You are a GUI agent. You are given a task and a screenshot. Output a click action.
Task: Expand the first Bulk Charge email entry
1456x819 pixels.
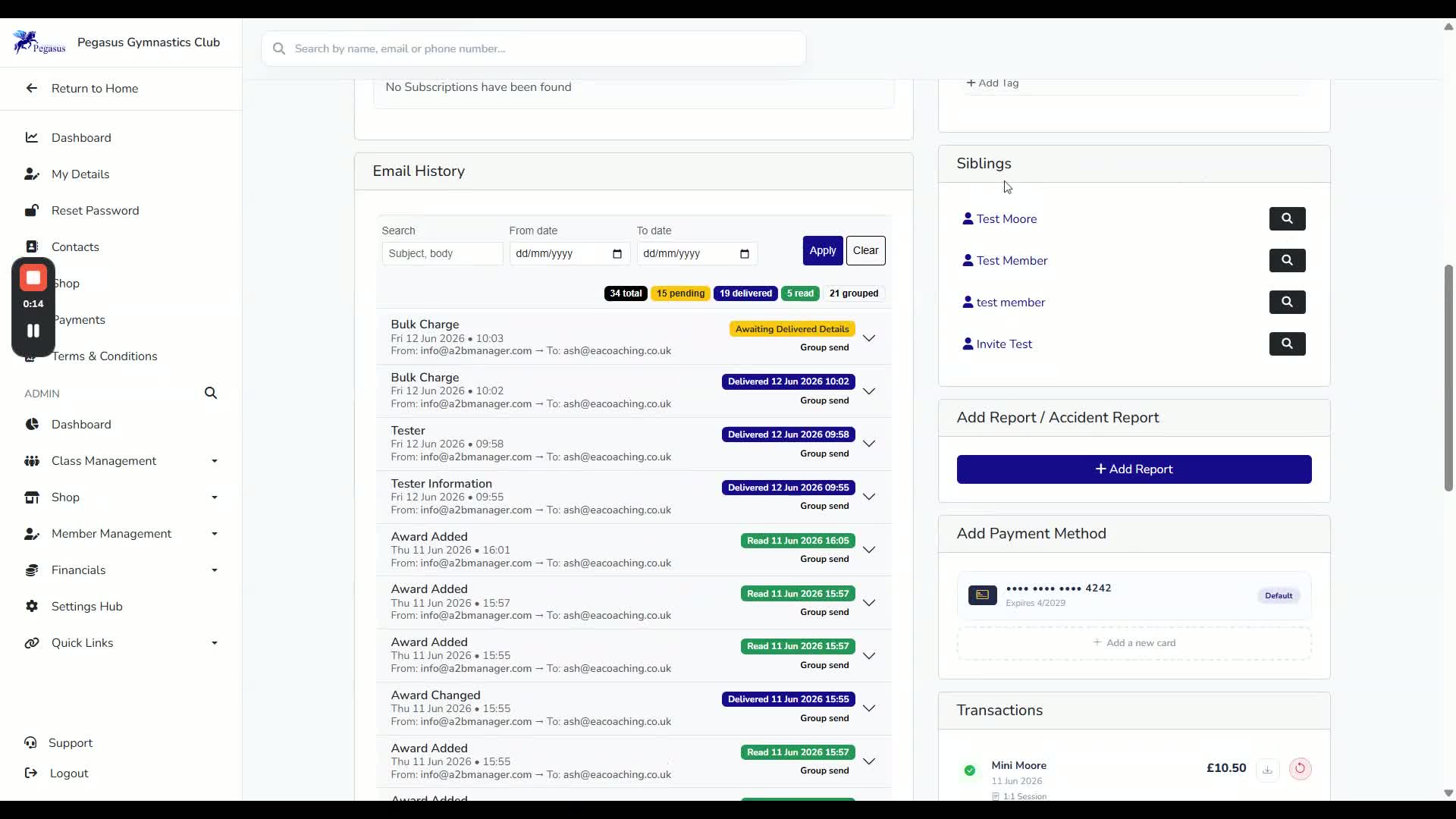(x=869, y=338)
